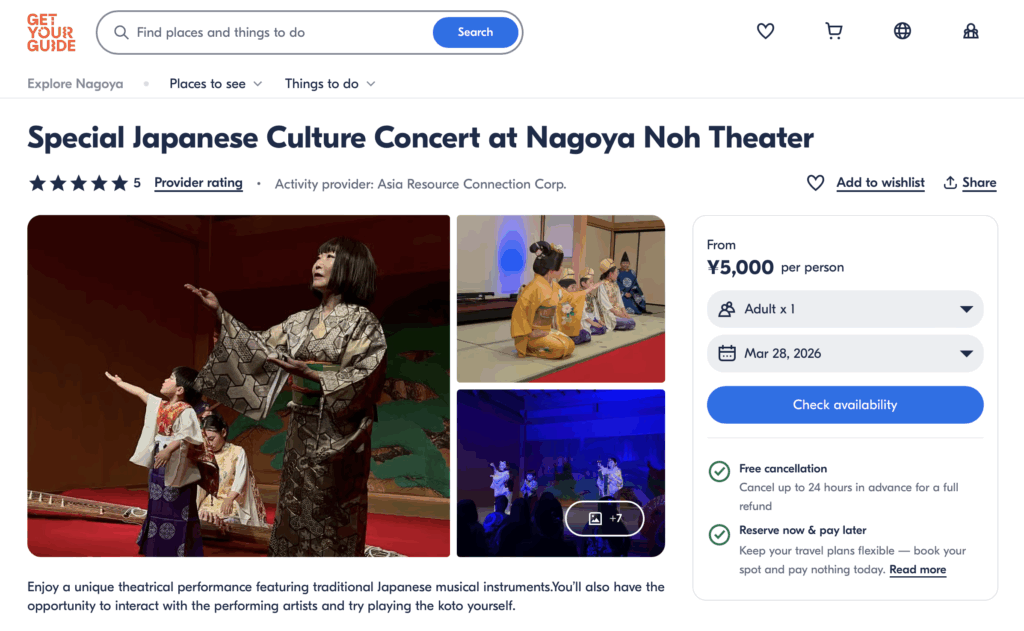The width and height of the screenshot is (1024, 631).
Task: Open the +7 photo gallery button
Action: [x=604, y=518]
